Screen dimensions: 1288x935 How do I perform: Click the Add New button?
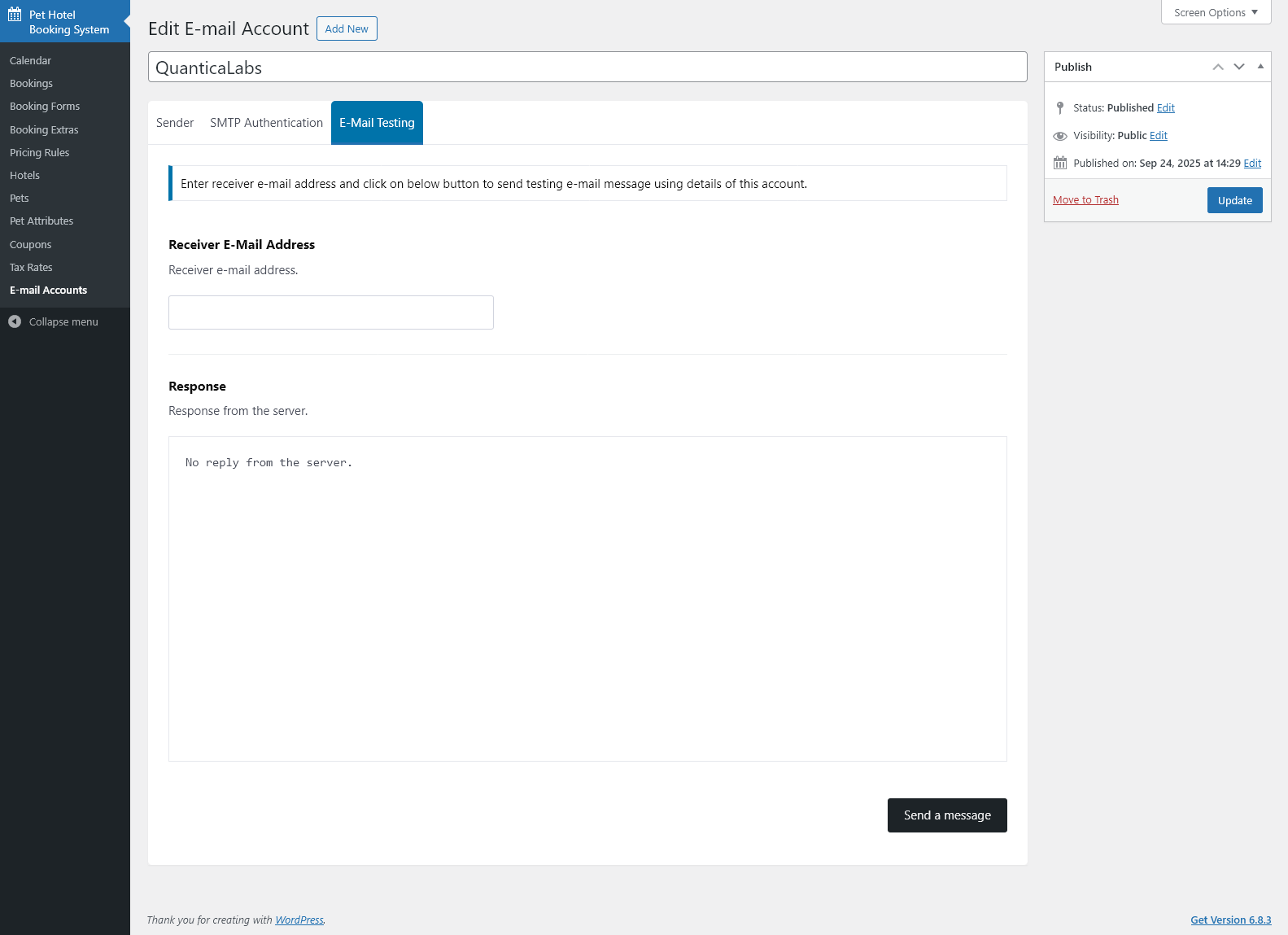[347, 28]
